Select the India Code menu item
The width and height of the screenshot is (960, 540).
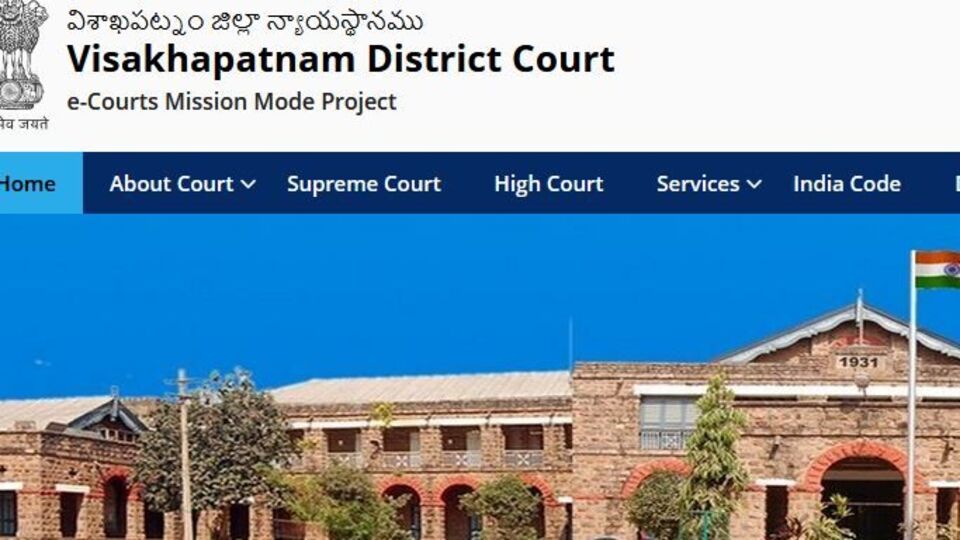click(847, 184)
